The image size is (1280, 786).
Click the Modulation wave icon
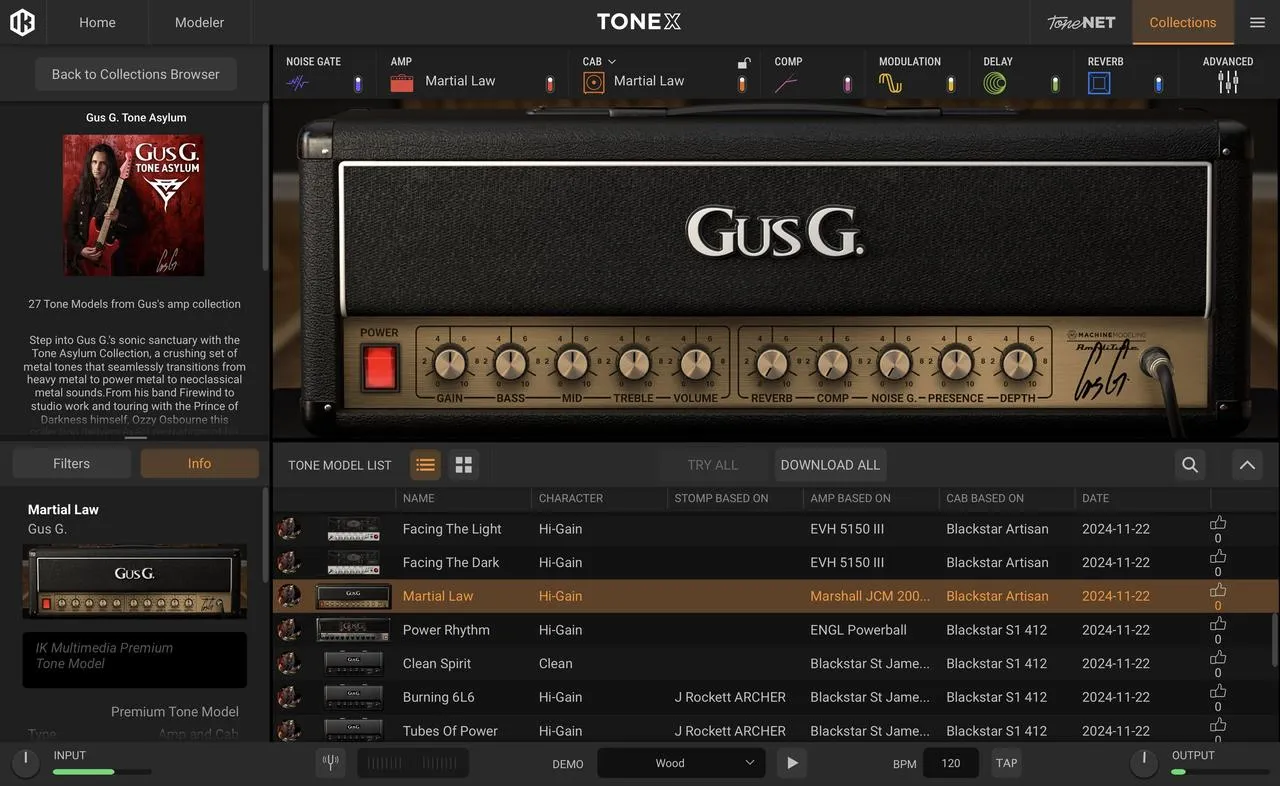click(890, 84)
